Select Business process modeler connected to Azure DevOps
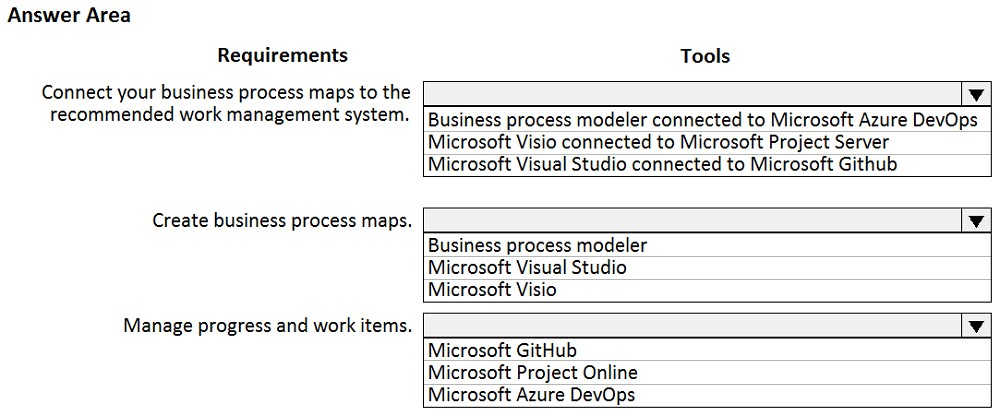This screenshot has height=416, width=1000. coord(707,120)
